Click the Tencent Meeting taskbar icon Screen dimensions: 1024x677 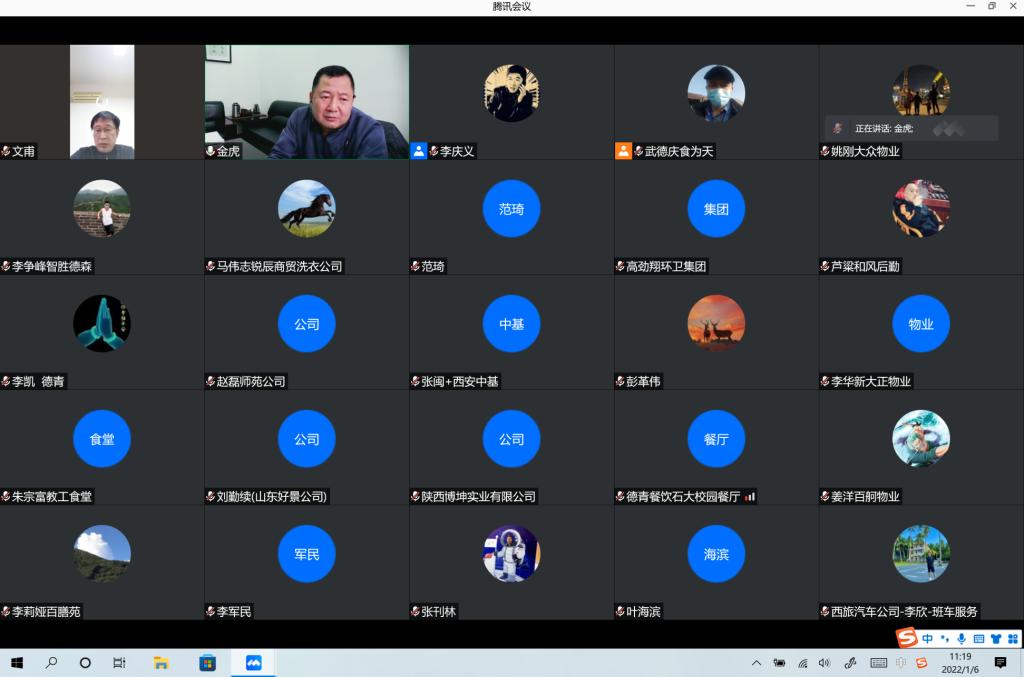coord(253,663)
